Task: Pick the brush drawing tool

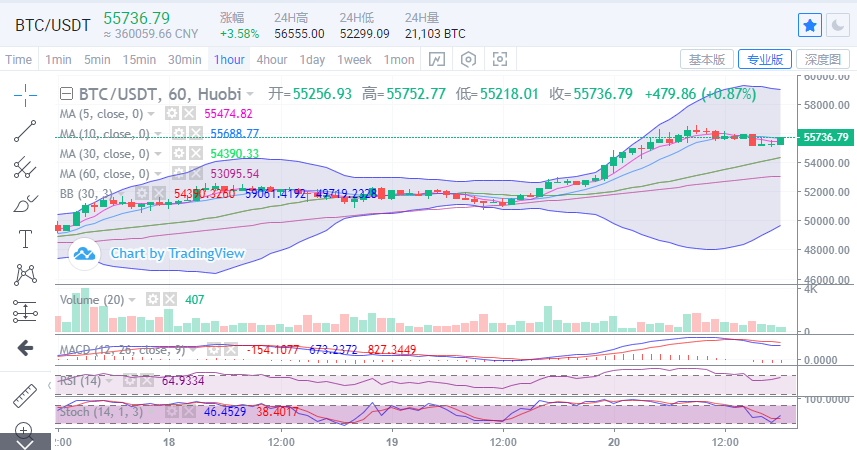Action: [25, 204]
